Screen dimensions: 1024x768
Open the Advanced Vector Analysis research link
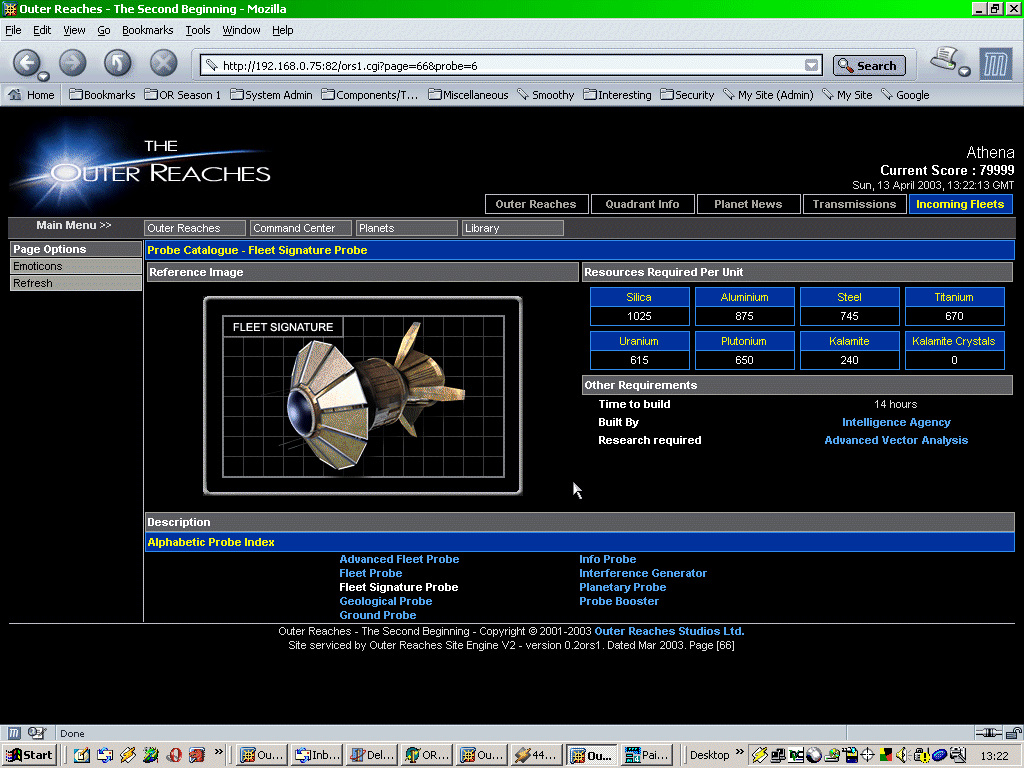tap(896, 440)
